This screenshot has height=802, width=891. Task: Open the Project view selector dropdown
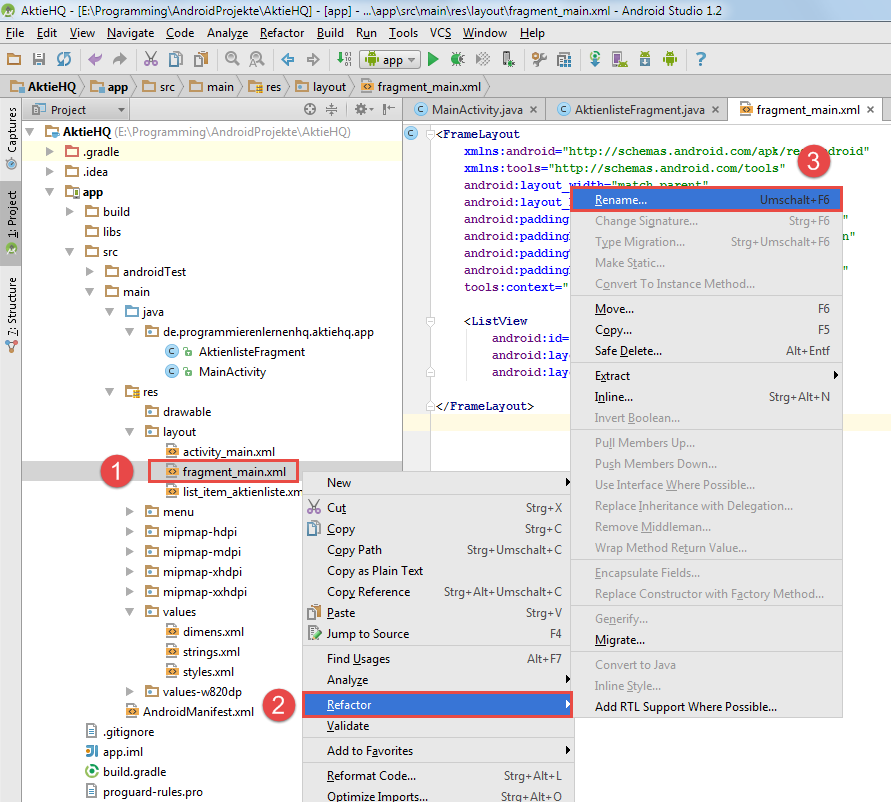pyautogui.click(x=79, y=109)
